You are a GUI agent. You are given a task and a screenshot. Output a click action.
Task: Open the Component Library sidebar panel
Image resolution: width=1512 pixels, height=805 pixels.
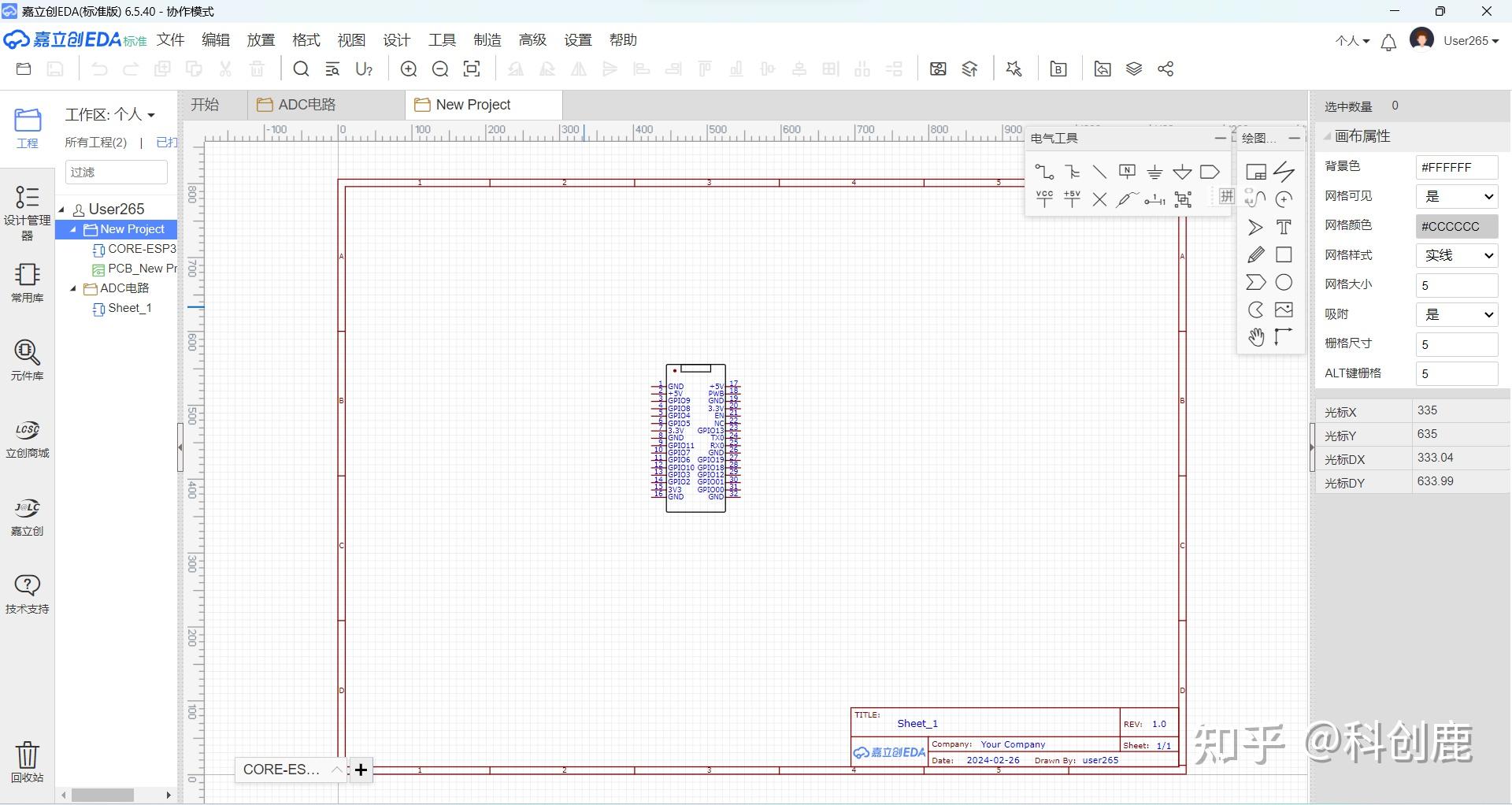(x=27, y=360)
